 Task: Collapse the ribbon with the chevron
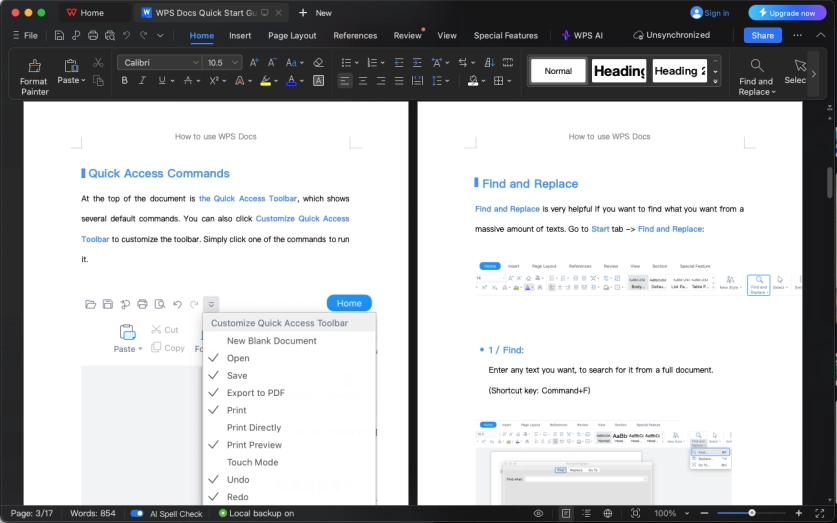point(820,35)
